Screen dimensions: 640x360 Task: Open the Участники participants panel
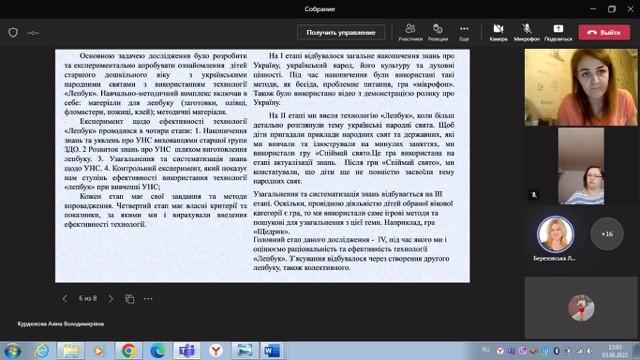click(410, 32)
